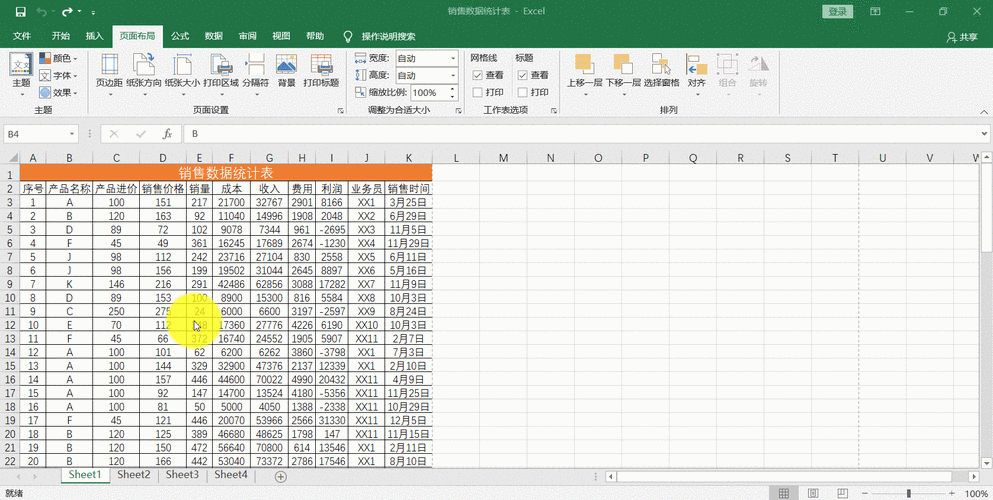Screen dimensions: 993x500
Task: Open Print Area (打印区域) options
Action: coord(221,74)
